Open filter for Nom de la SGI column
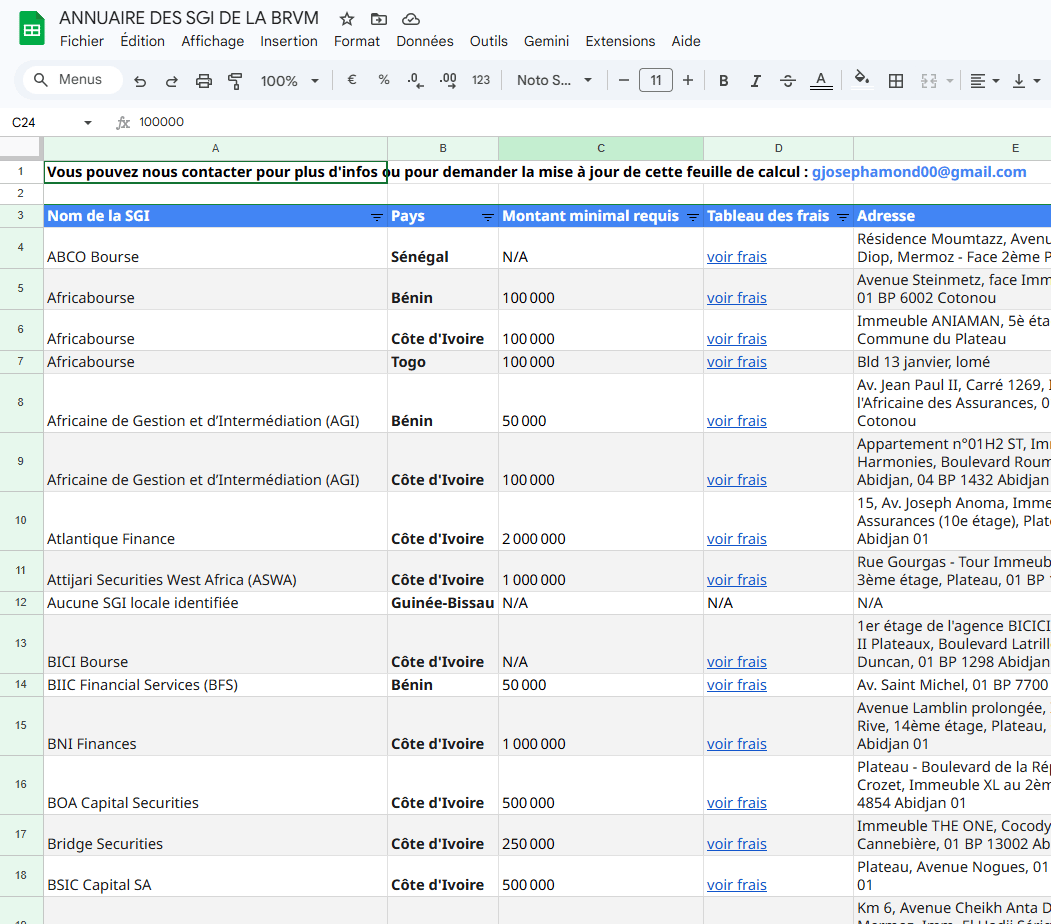 coord(377,216)
